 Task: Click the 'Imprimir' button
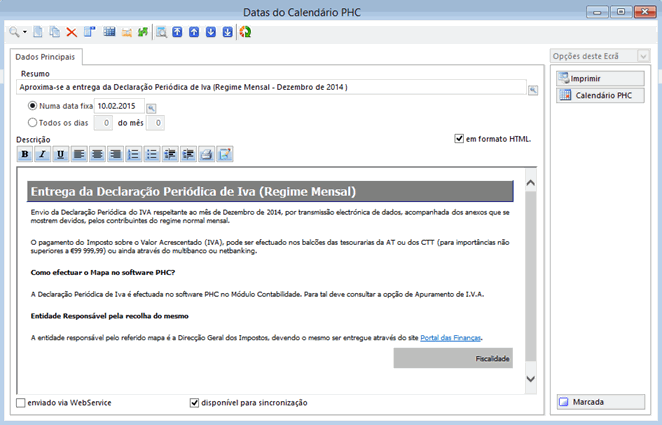click(x=600, y=78)
